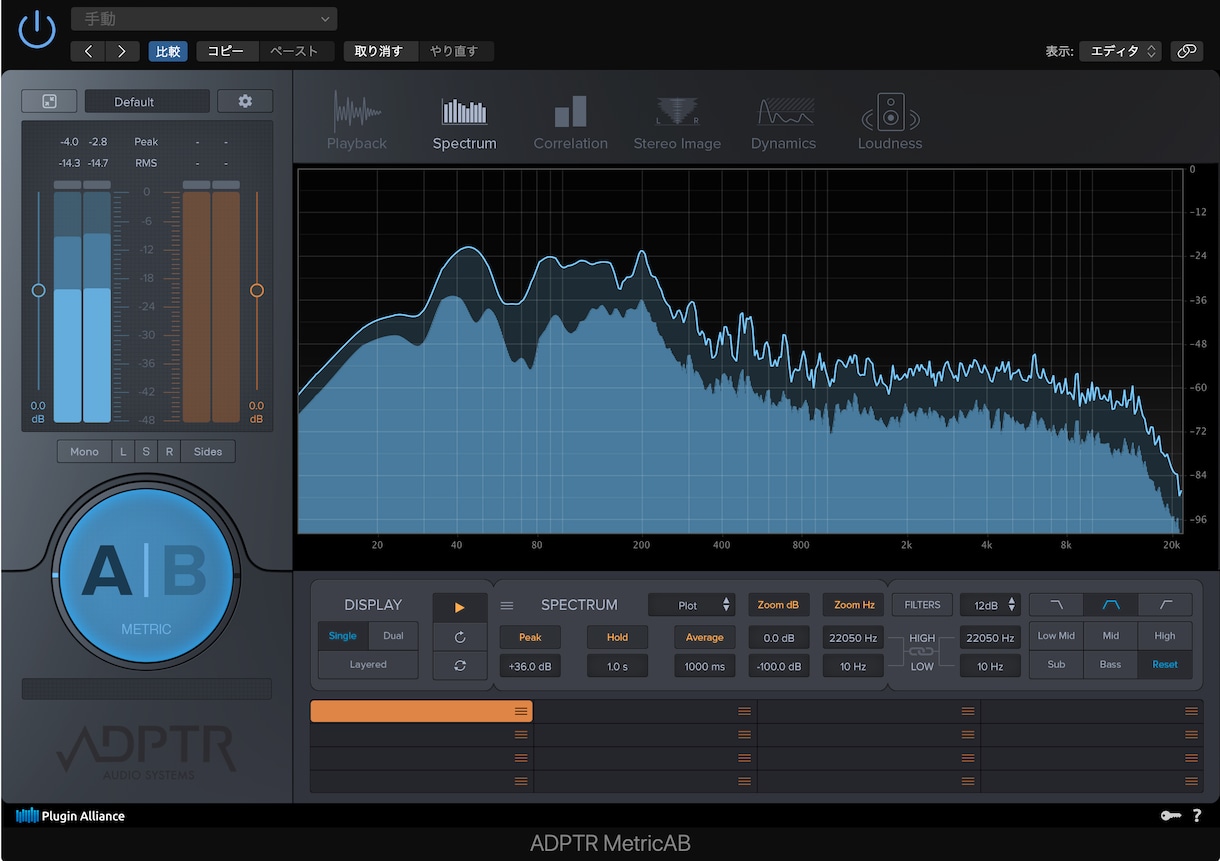Open the Plot type dropdown
The height and width of the screenshot is (861, 1220).
[692, 605]
